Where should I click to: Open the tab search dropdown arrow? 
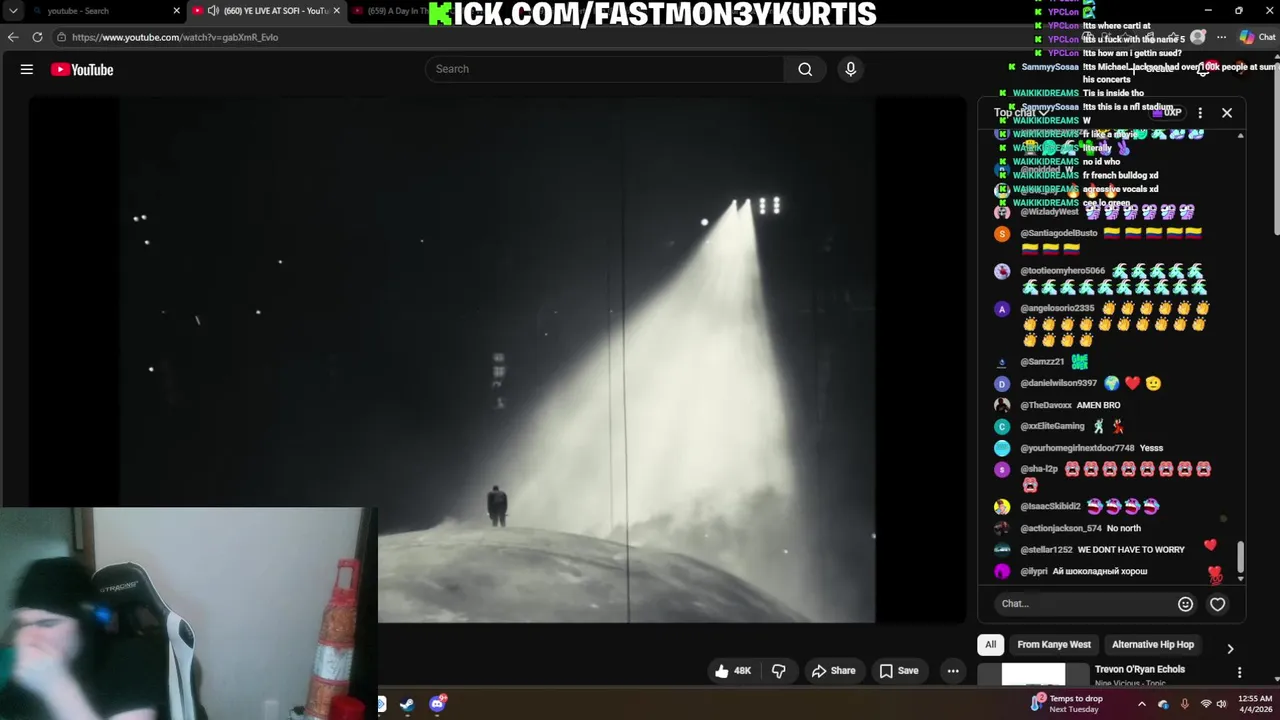[x=13, y=11]
